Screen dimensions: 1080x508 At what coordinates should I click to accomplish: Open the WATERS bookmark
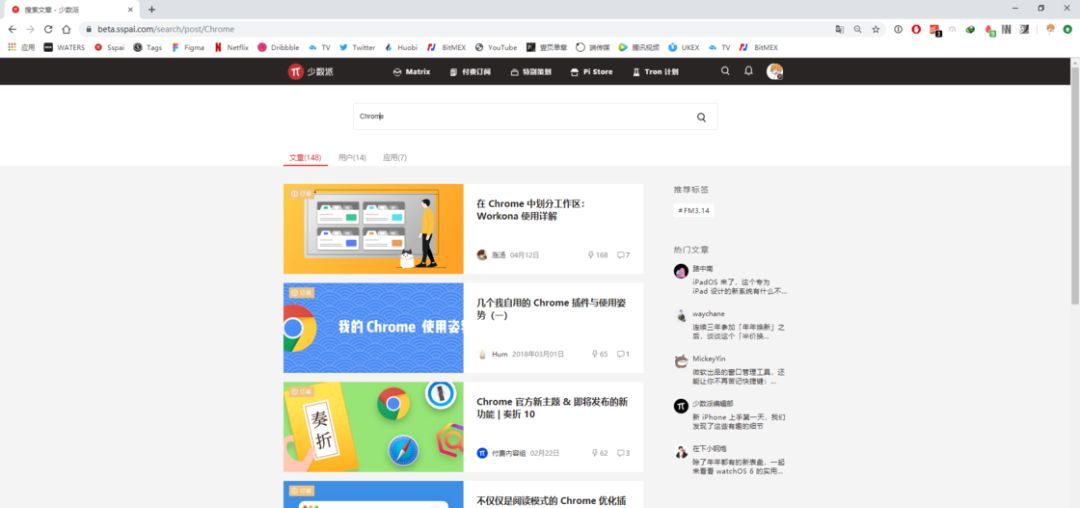(x=64, y=47)
